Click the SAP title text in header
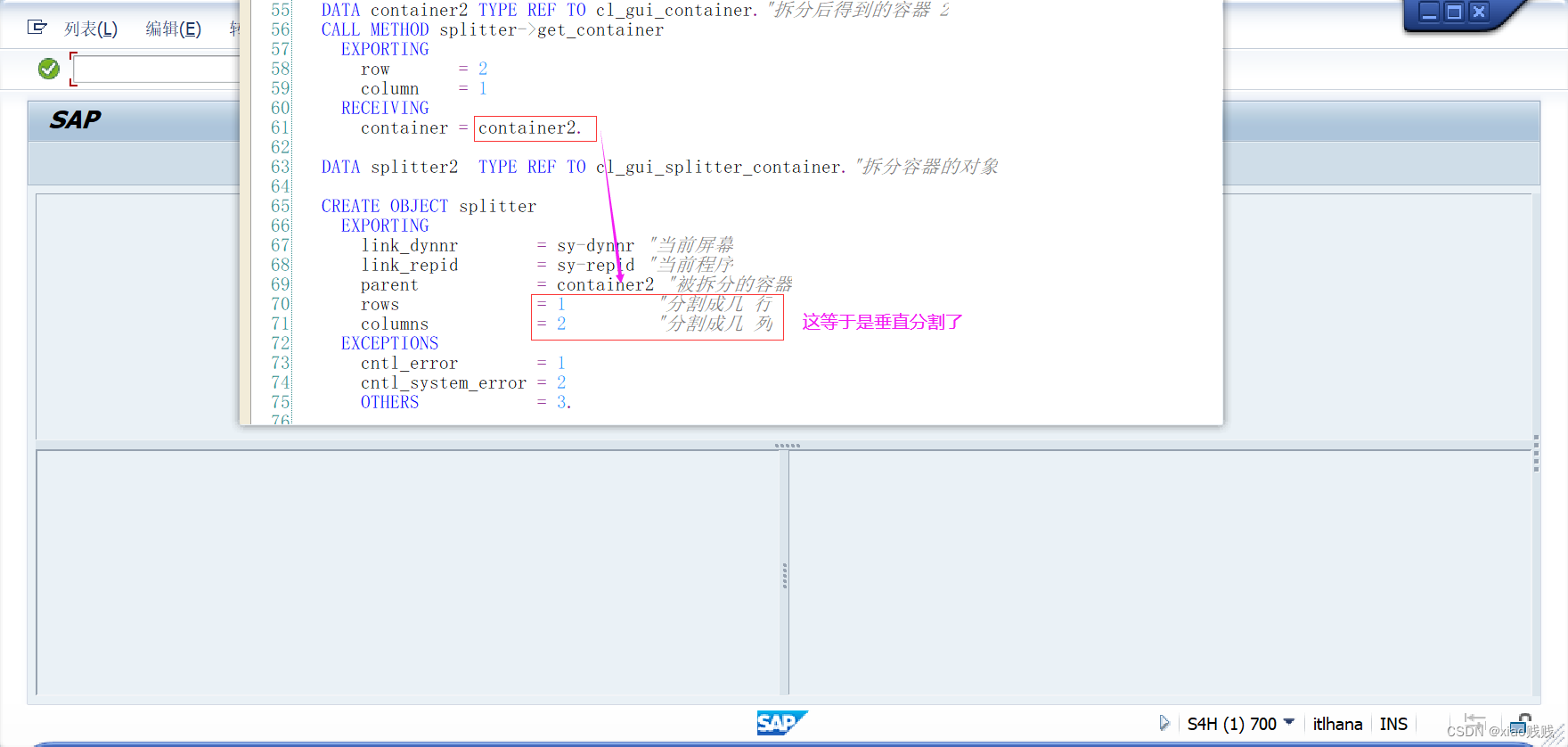The image size is (1568, 747). coord(76,120)
